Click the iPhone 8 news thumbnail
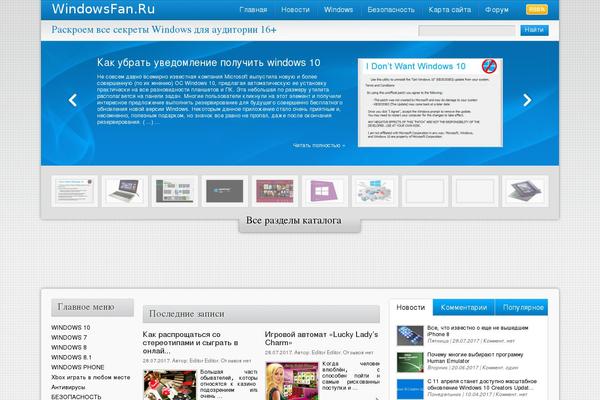 (x=410, y=336)
